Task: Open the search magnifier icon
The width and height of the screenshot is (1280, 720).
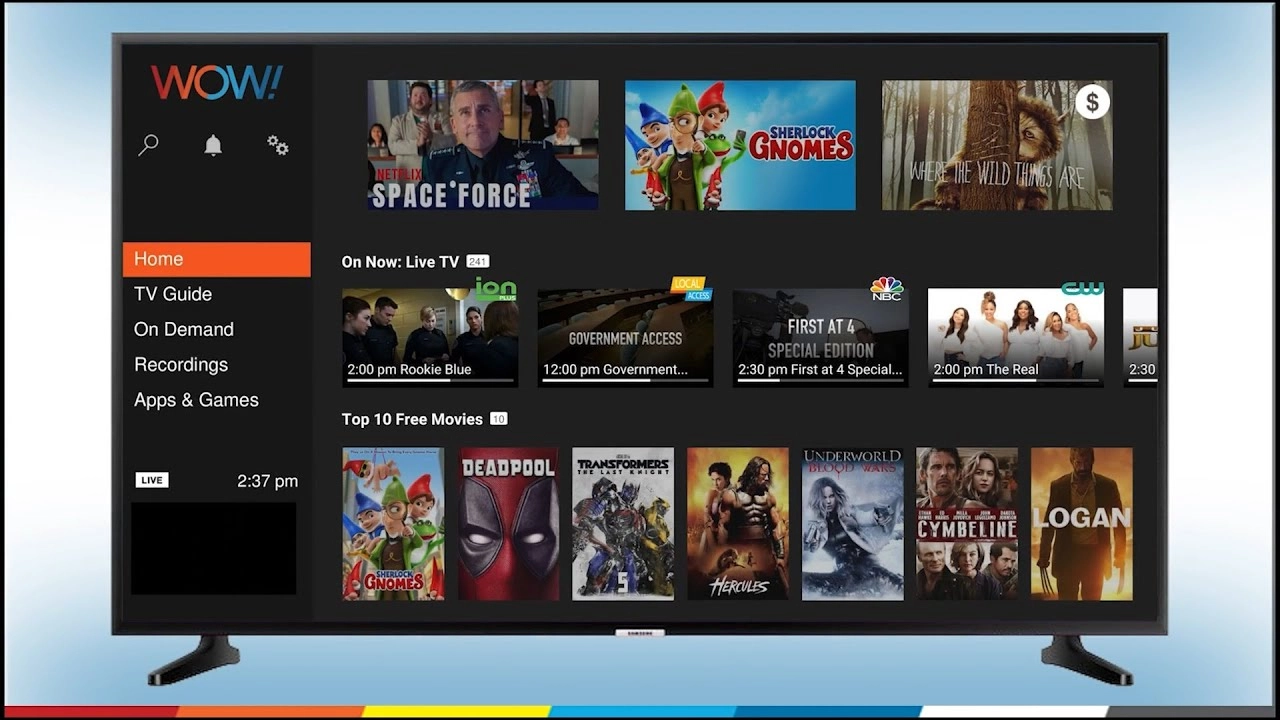Action: click(148, 146)
